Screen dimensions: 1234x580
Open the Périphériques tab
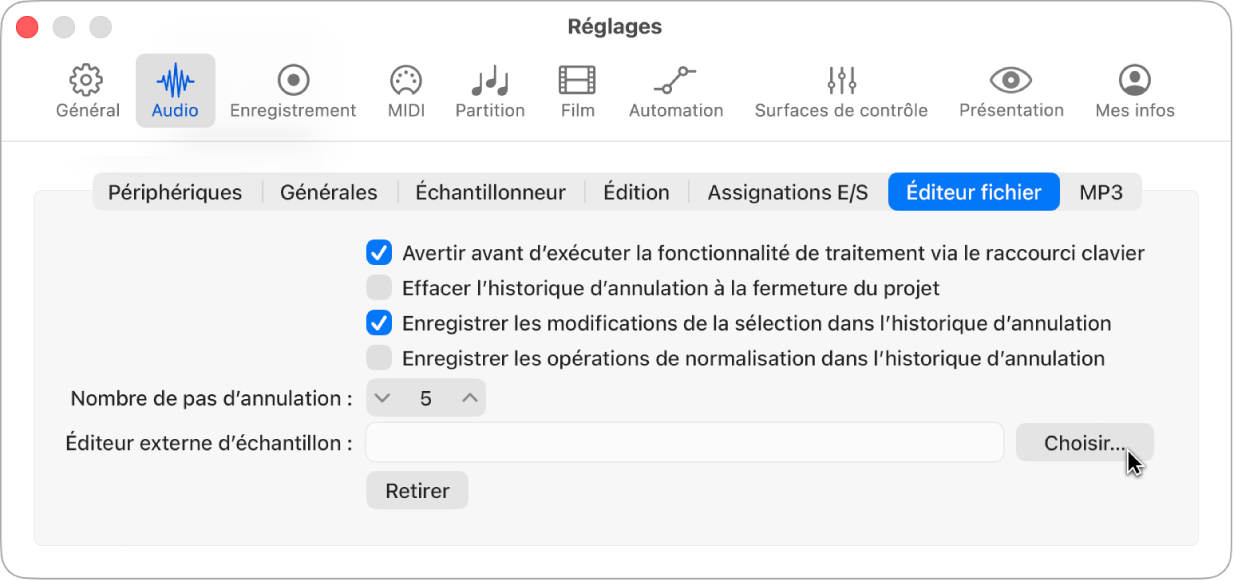click(x=175, y=191)
